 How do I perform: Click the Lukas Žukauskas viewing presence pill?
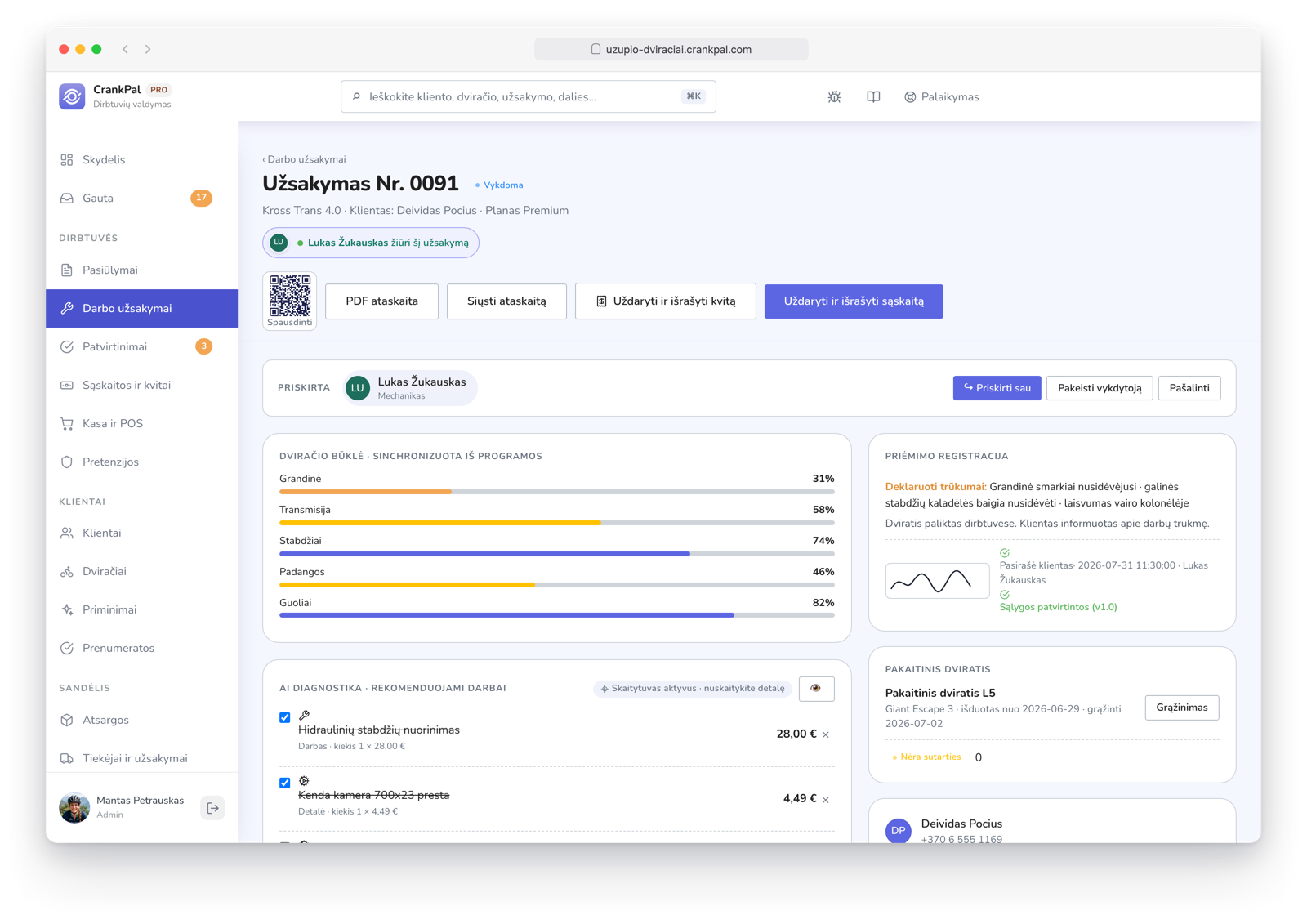click(x=371, y=243)
